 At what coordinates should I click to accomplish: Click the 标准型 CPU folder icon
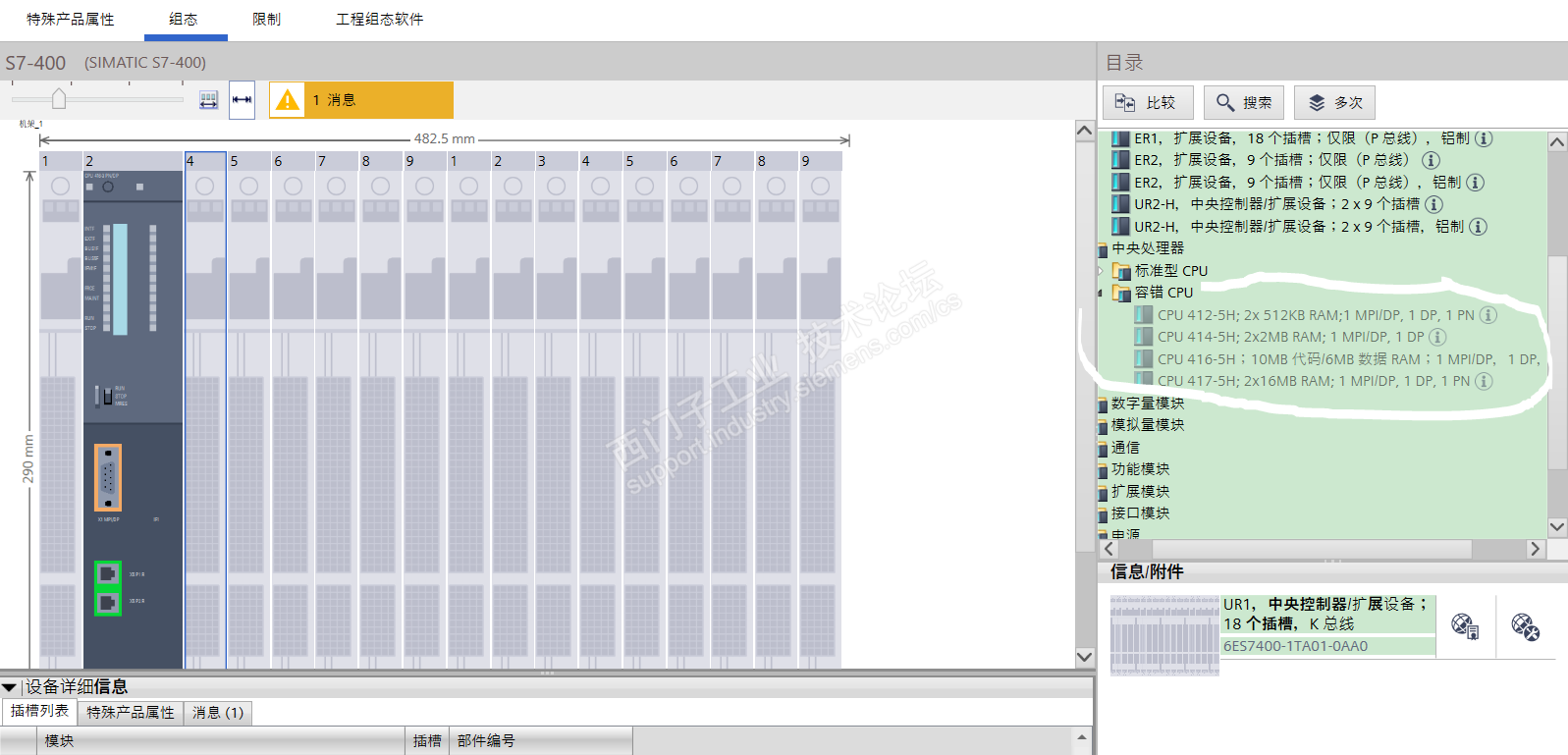point(1121,271)
